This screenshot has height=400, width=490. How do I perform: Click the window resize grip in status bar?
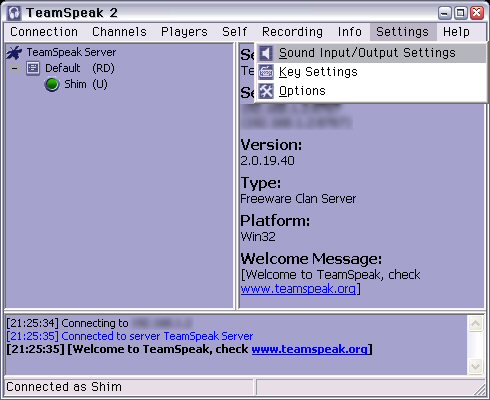480,389
